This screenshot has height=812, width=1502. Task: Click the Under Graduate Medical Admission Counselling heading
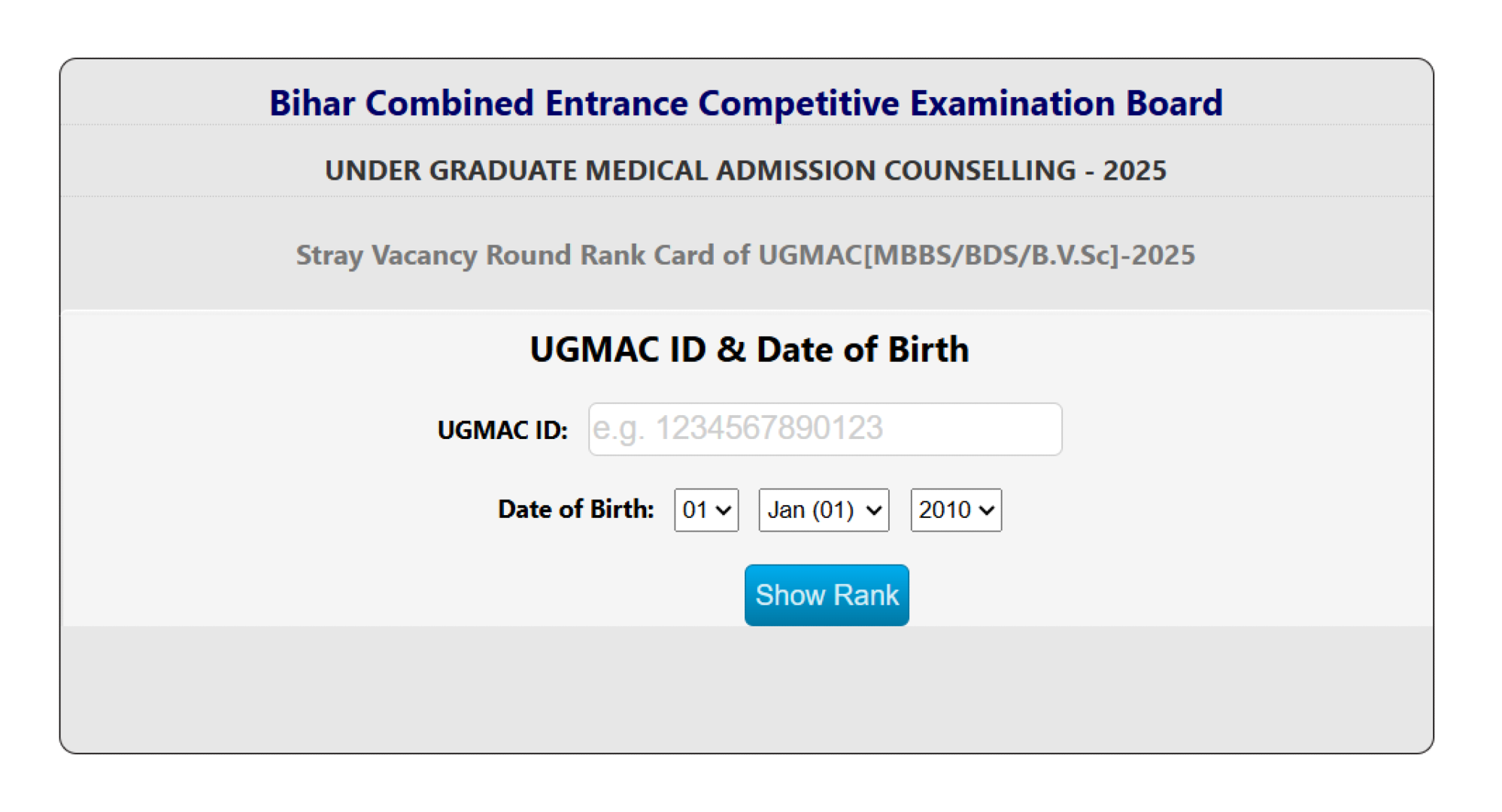tap(745, 171)
